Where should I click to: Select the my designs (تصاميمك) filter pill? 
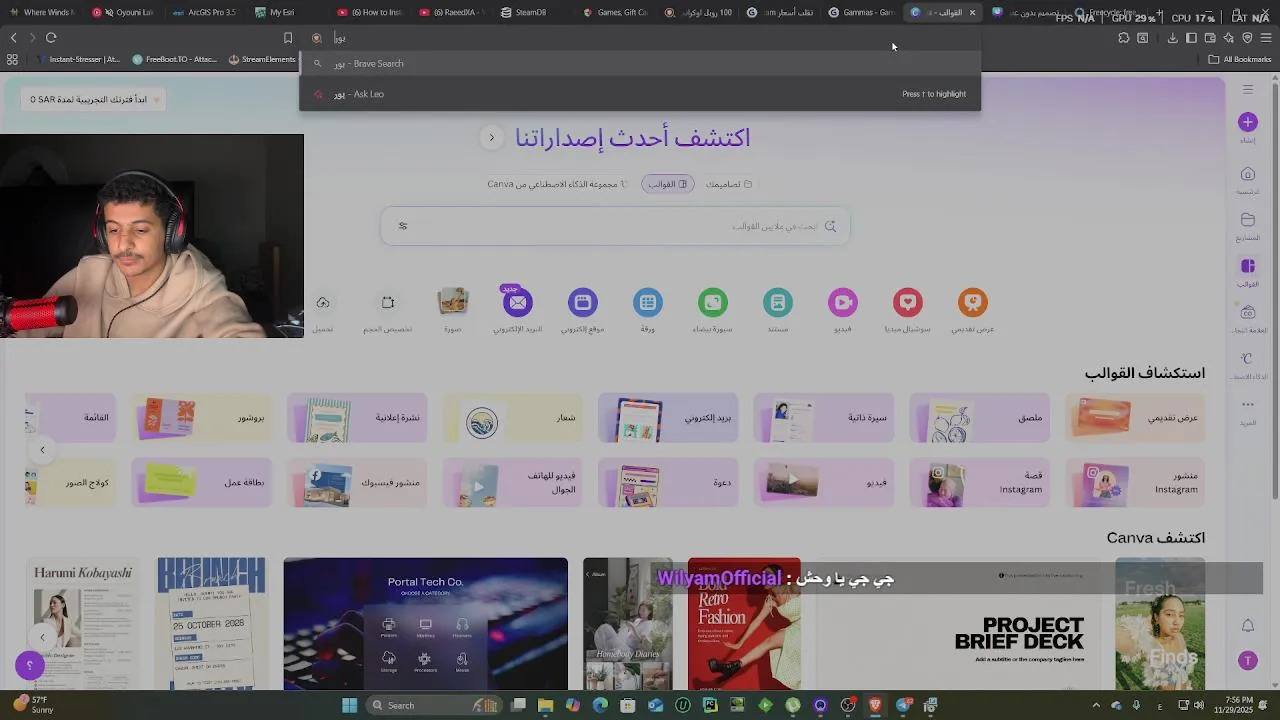(x=729, y=184)
